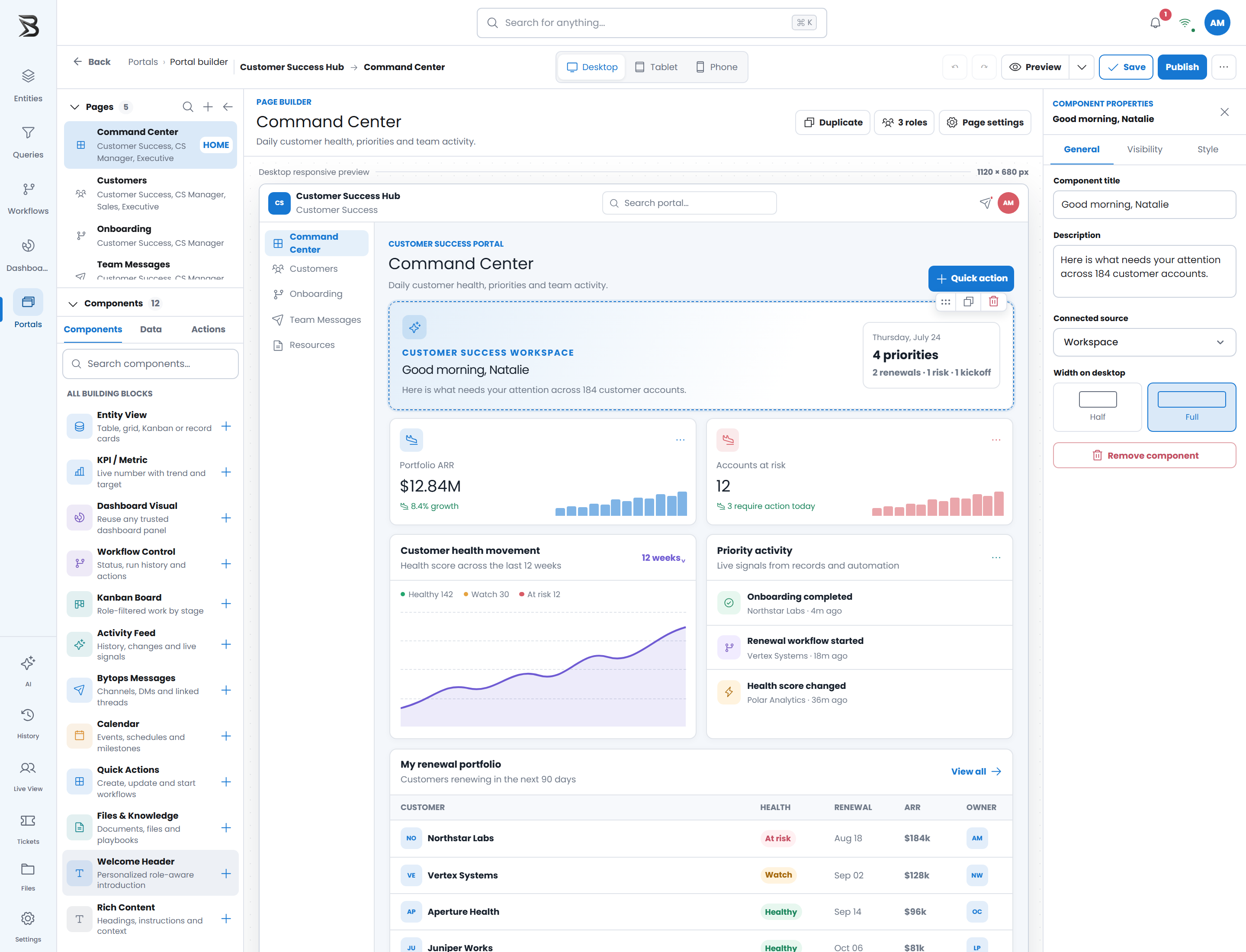Image resolution: width=1246 pixels, height=952 pixels.
Task: Open Tickets in sidebar
Action: click(x=28, y=829)
